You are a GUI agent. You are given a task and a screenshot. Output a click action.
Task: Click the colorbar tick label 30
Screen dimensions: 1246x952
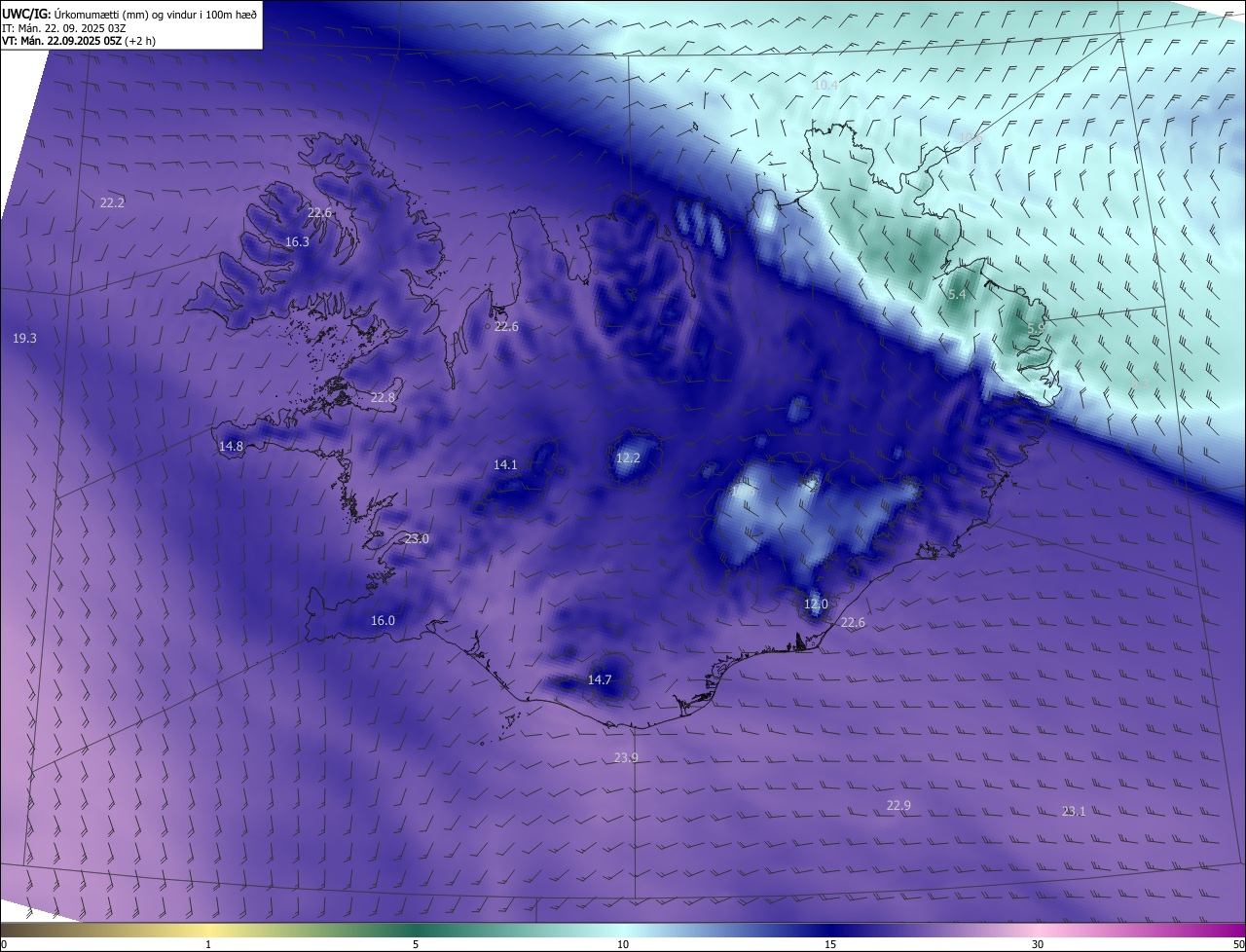[x=1038, y=944]
